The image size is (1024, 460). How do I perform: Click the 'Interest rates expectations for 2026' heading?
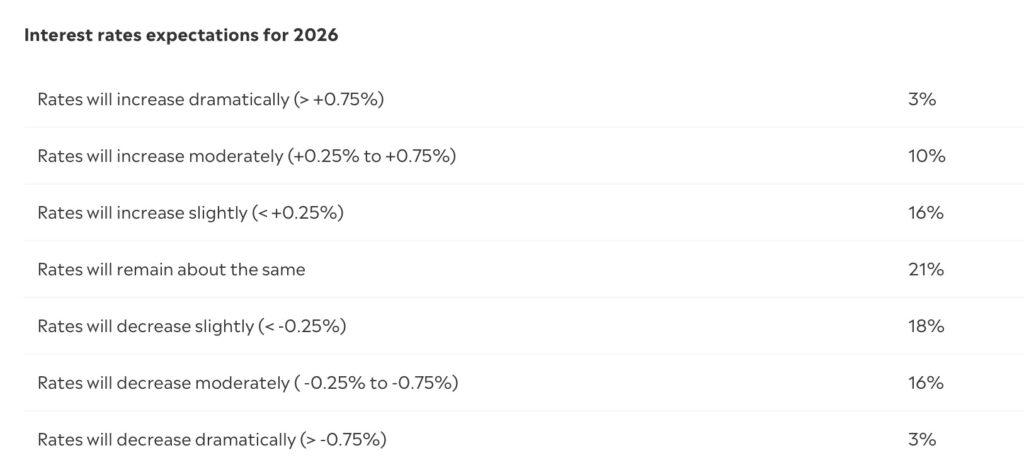coord(181,35)
